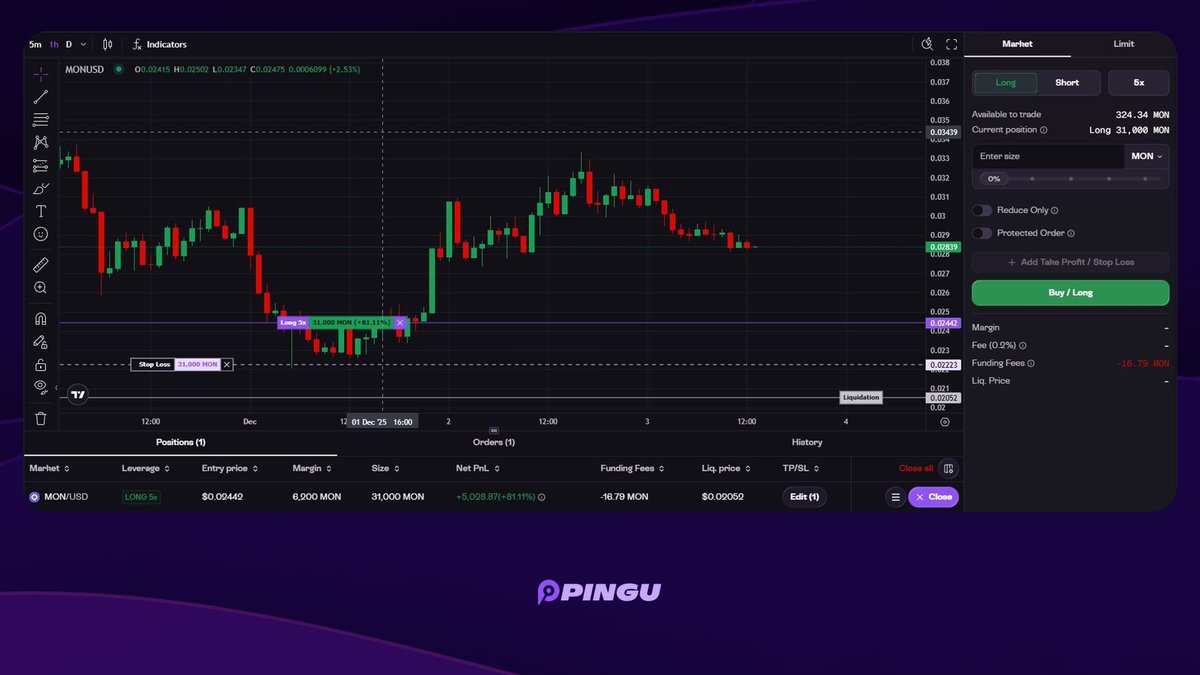Click the purple Close position button

tap(934, 497)
